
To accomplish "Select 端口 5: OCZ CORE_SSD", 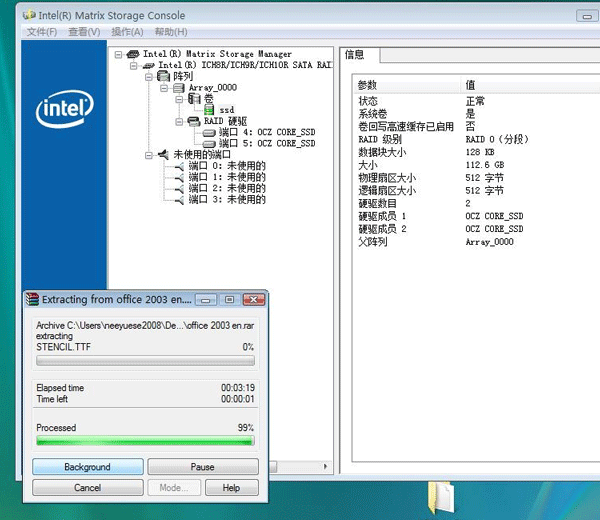I will point(267,143).
